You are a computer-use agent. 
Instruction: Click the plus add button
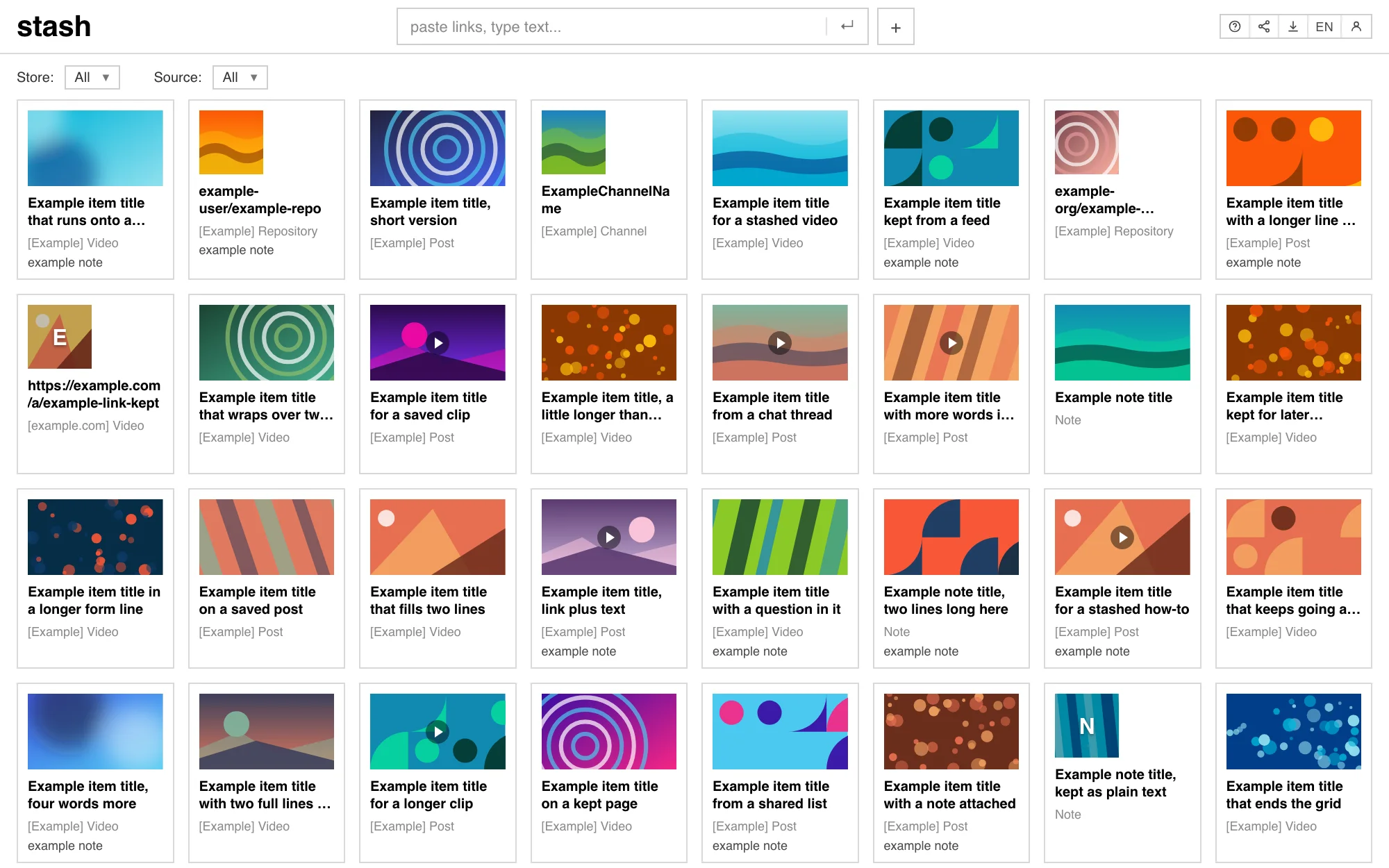click(x=896, y=27)
